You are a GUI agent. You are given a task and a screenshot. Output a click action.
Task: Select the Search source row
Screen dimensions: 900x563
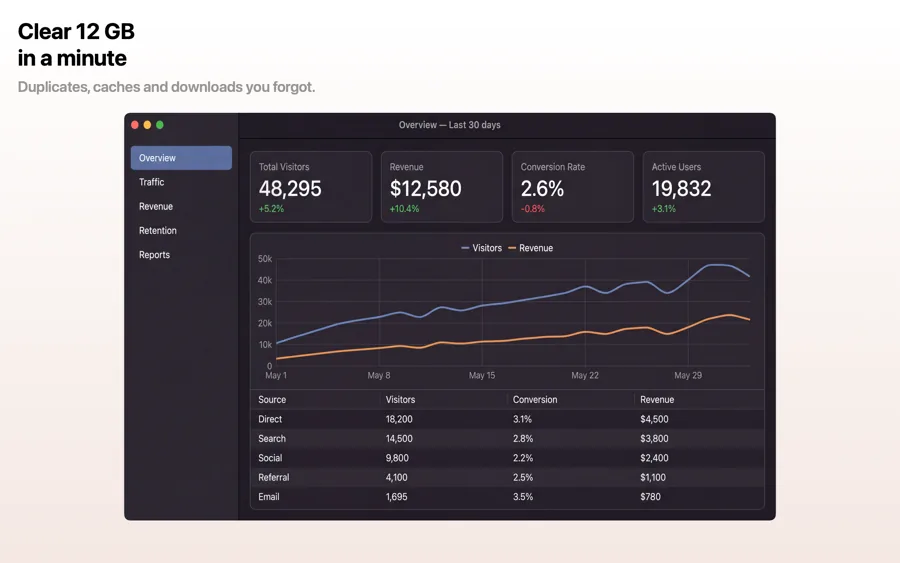(x=507, y=438)
